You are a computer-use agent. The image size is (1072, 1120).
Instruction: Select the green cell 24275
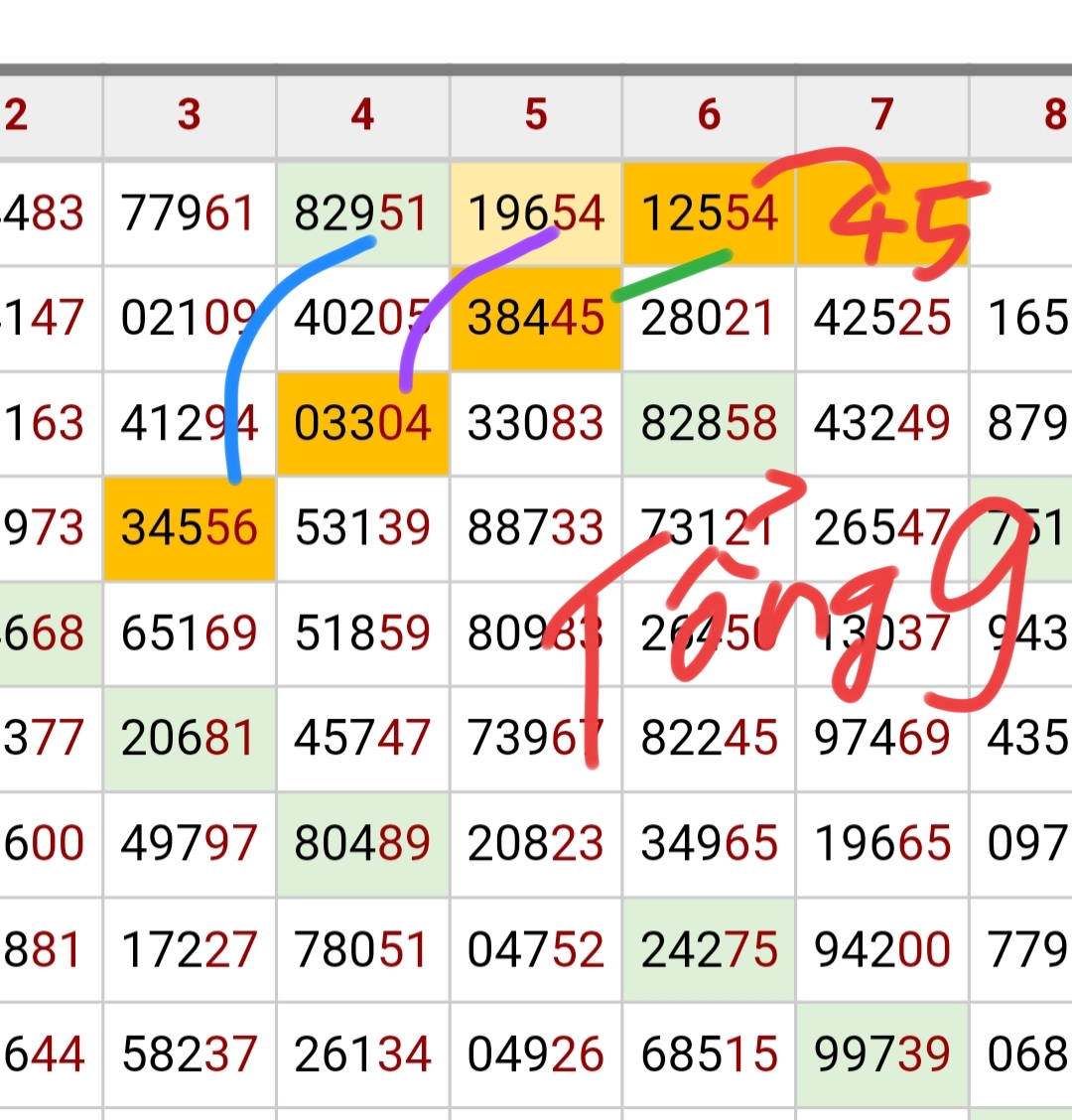coord(709,949)
